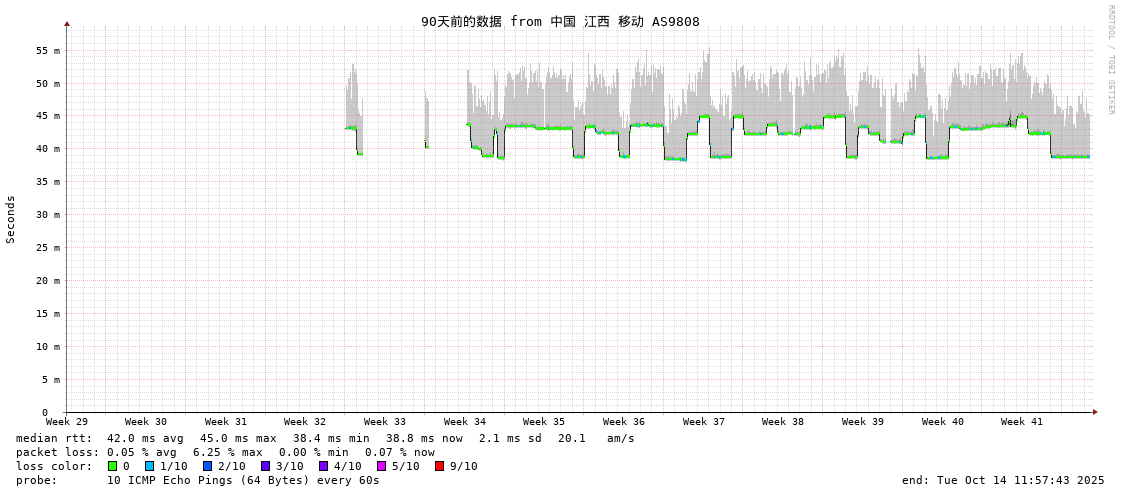Click the 2.1 ms sd value

click(511, 438)
